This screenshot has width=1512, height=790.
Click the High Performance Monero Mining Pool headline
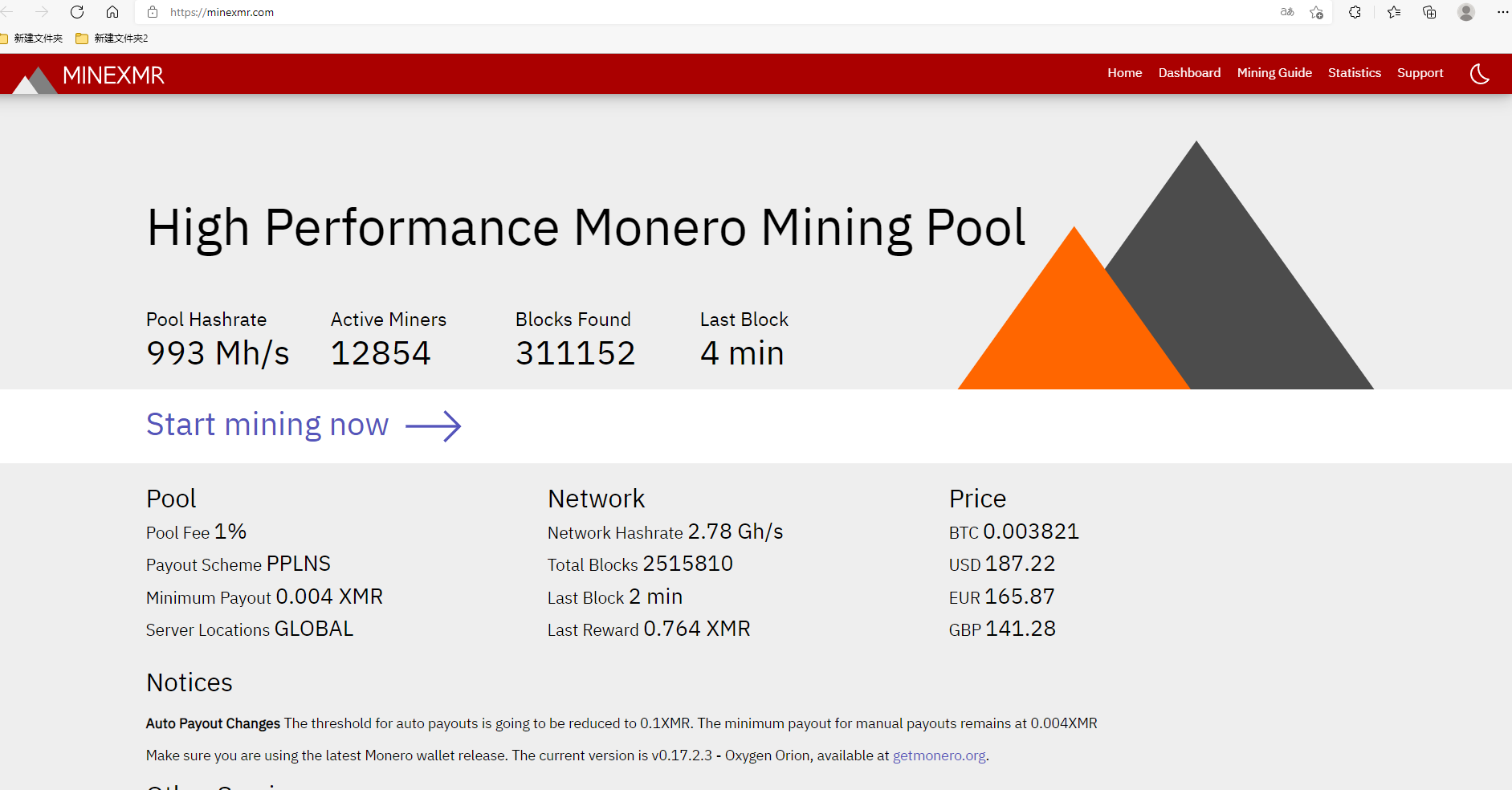click(x=586, y=228)
